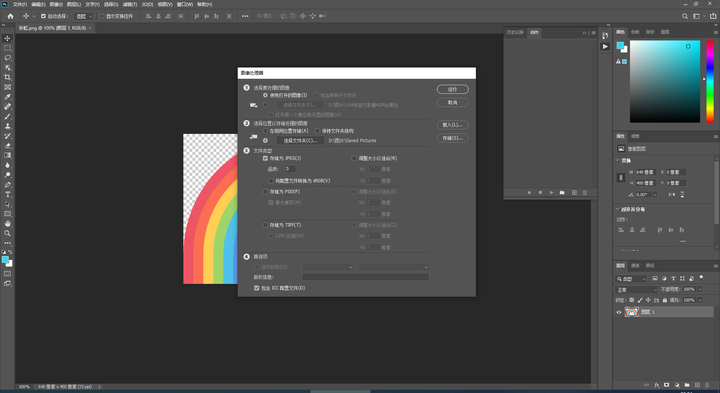Collapse the Align and Distribute section
The width and height of the screenshot is (720, 393).
(x=617, y=209)
